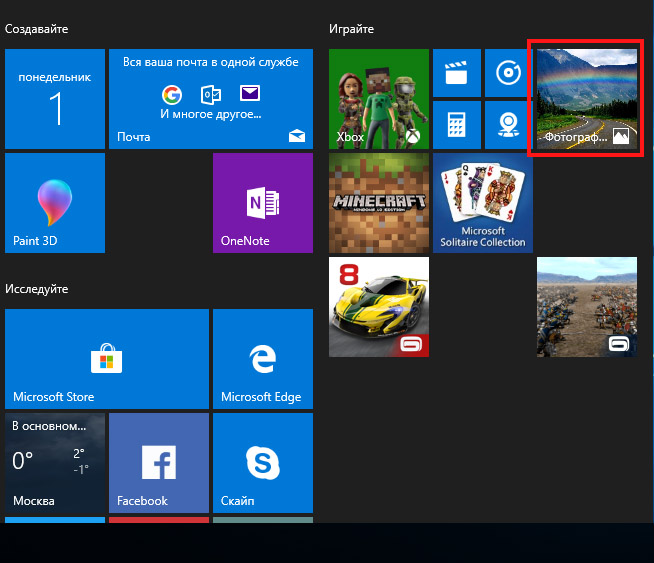Click the Играйте group header
The width and height of the screenshot is (654, 563).
click(351, 29)
